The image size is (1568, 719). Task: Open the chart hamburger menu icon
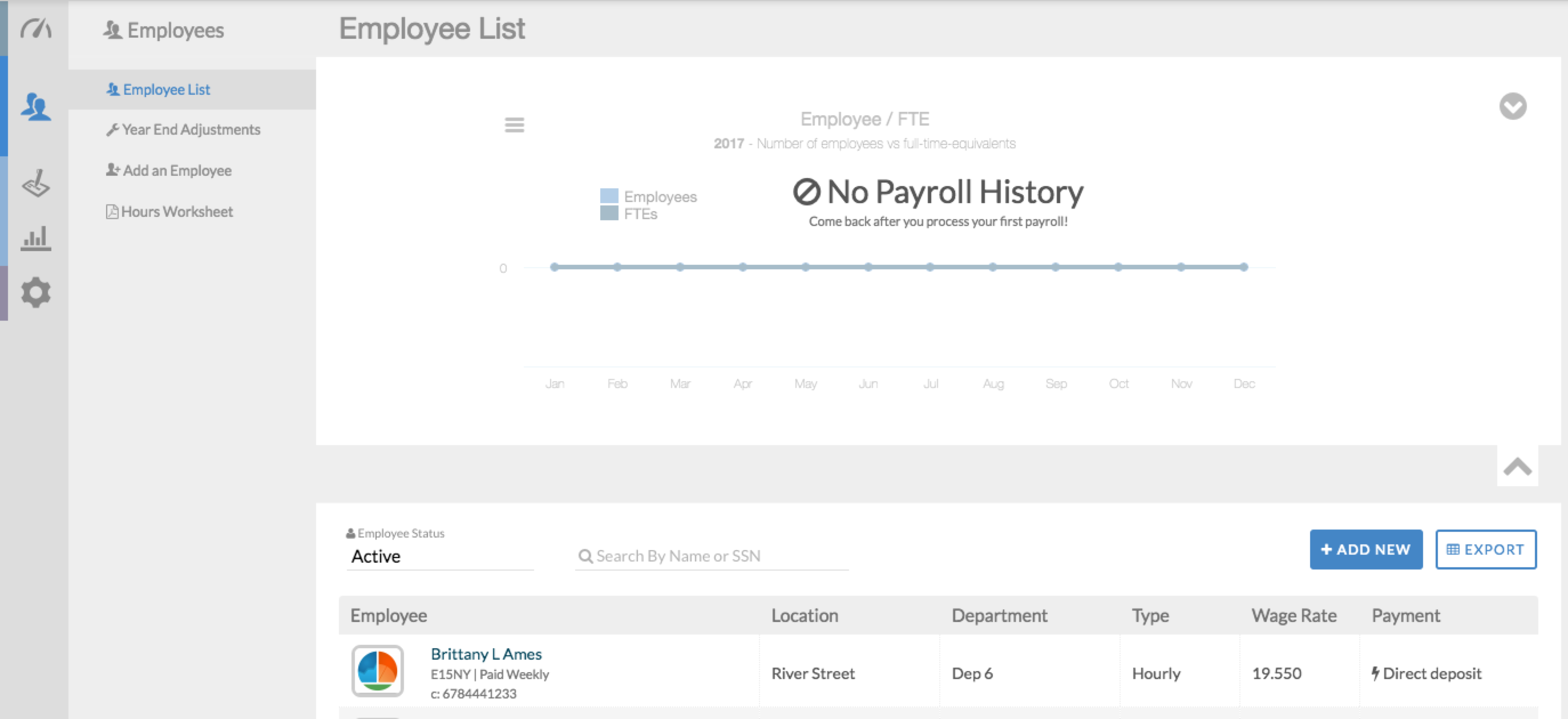click(x=514, y=125)
